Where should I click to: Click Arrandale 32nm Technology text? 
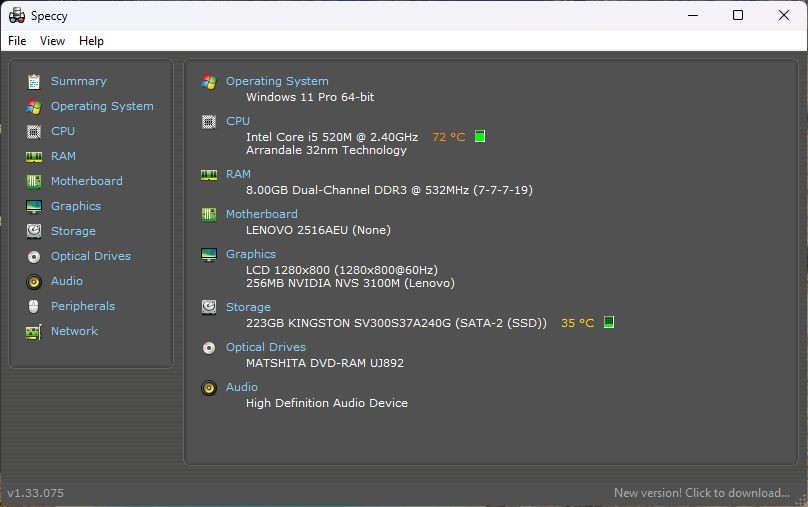pos(326,150)
